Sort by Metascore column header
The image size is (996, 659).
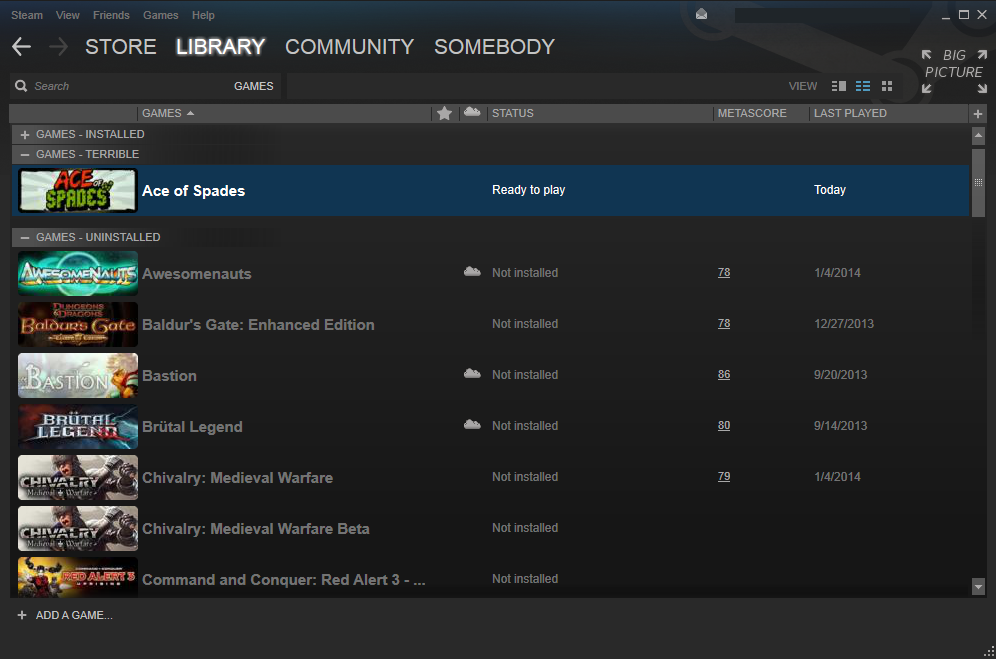tap(760, 113)
